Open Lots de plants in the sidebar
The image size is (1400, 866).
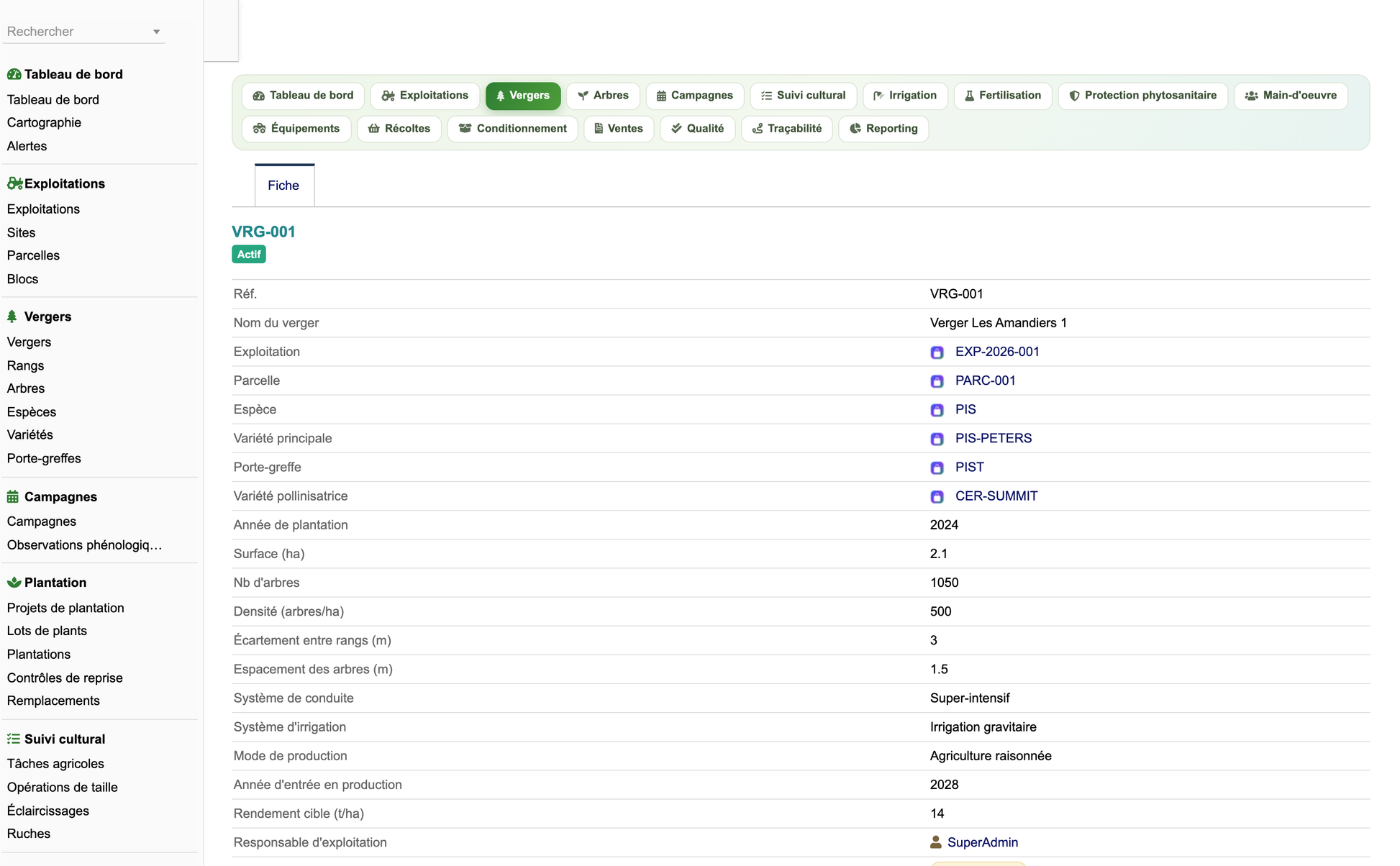47,631
